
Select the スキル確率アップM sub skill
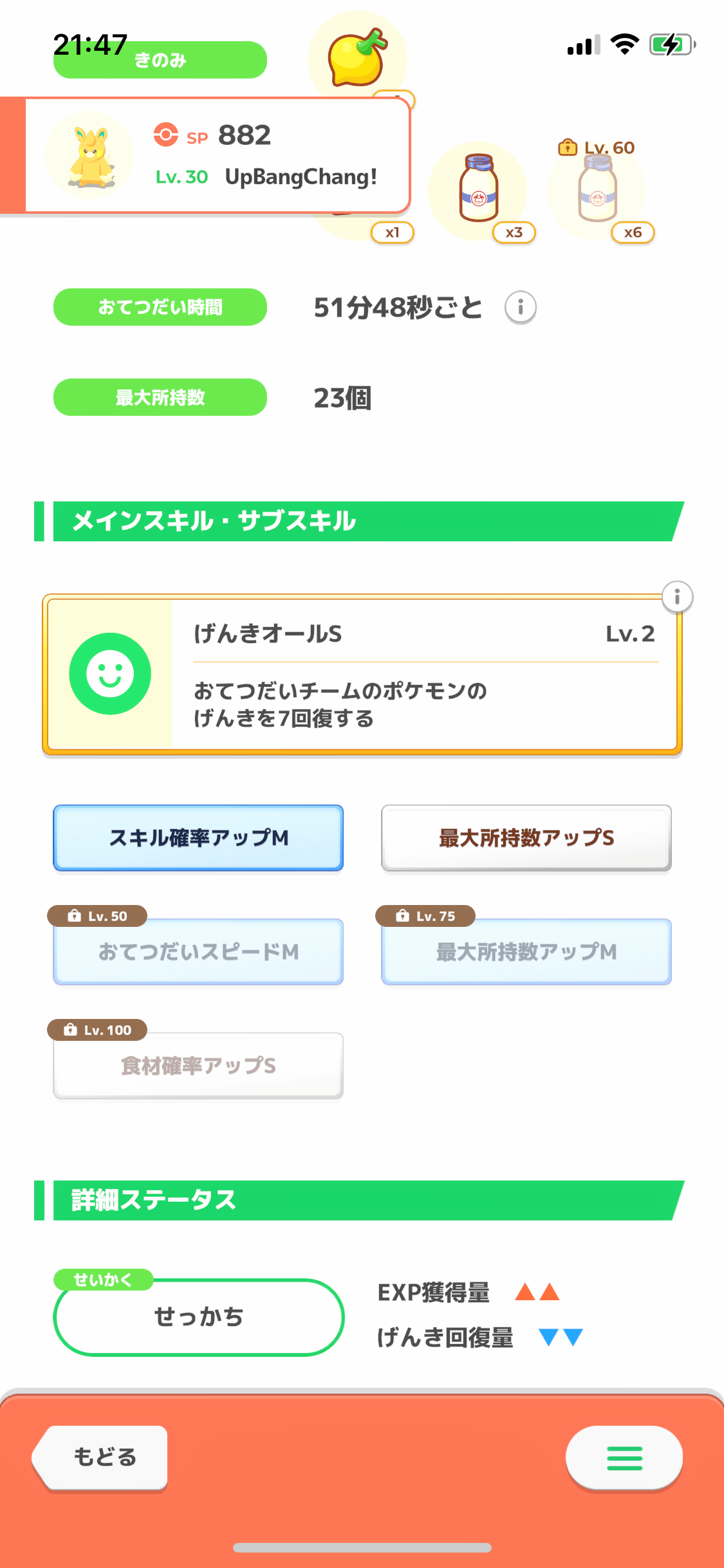[x=198, y=838]
